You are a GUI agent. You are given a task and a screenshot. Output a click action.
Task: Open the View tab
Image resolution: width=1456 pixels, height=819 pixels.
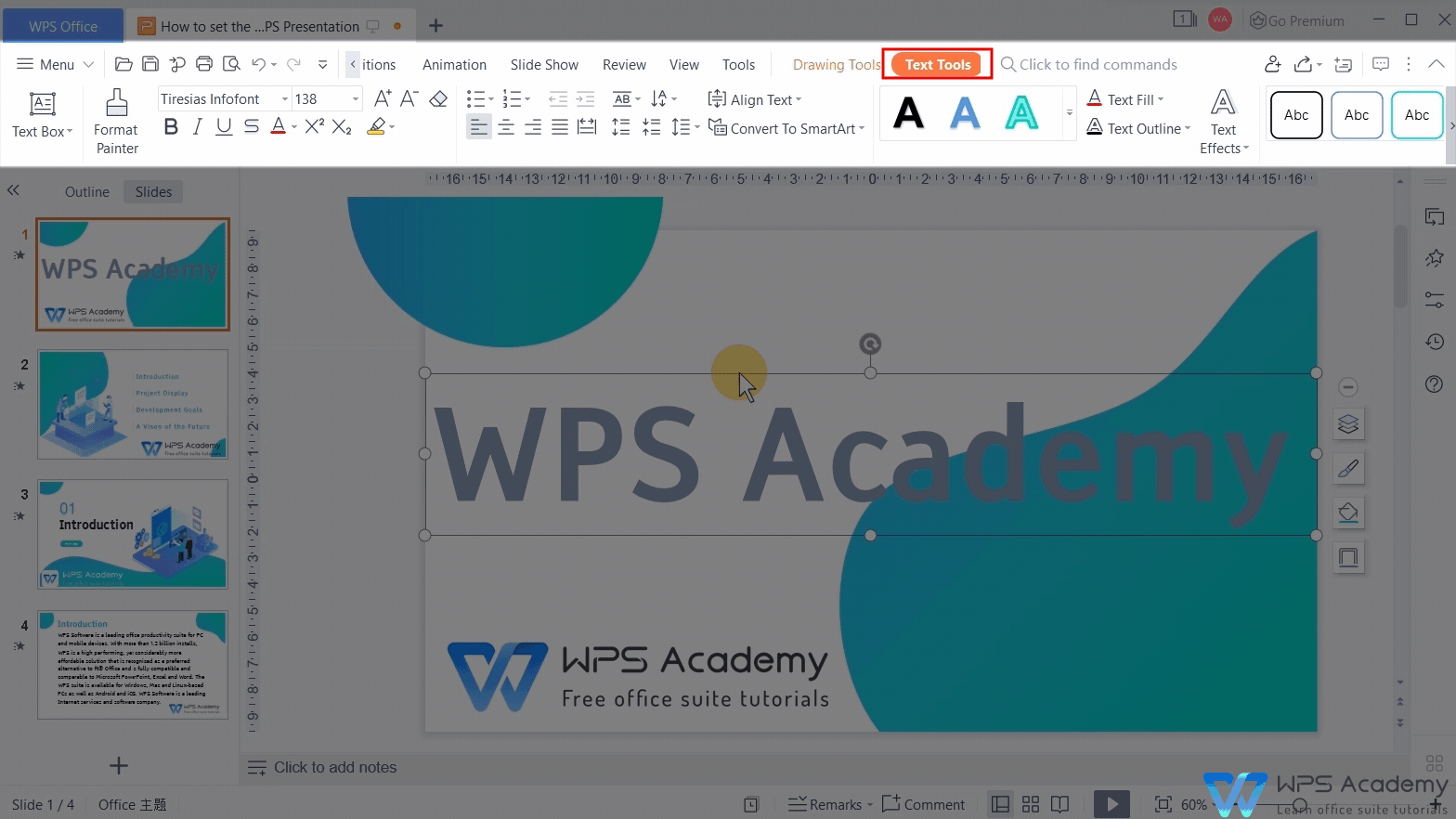tap(684, 64)
